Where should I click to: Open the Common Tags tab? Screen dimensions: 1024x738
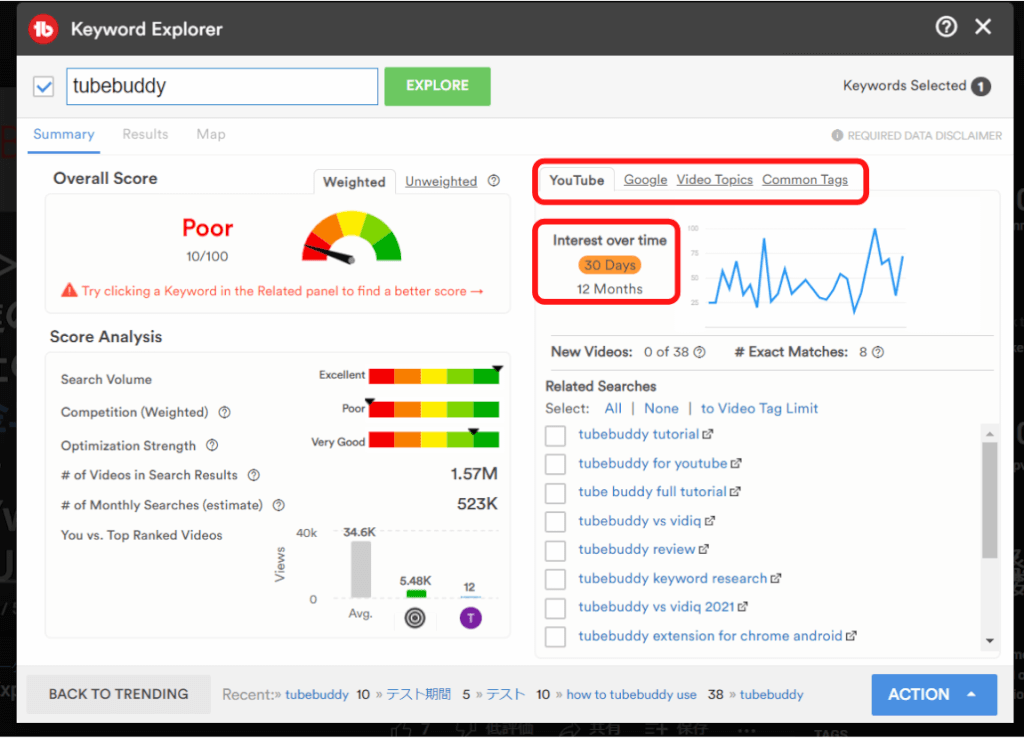805,180
